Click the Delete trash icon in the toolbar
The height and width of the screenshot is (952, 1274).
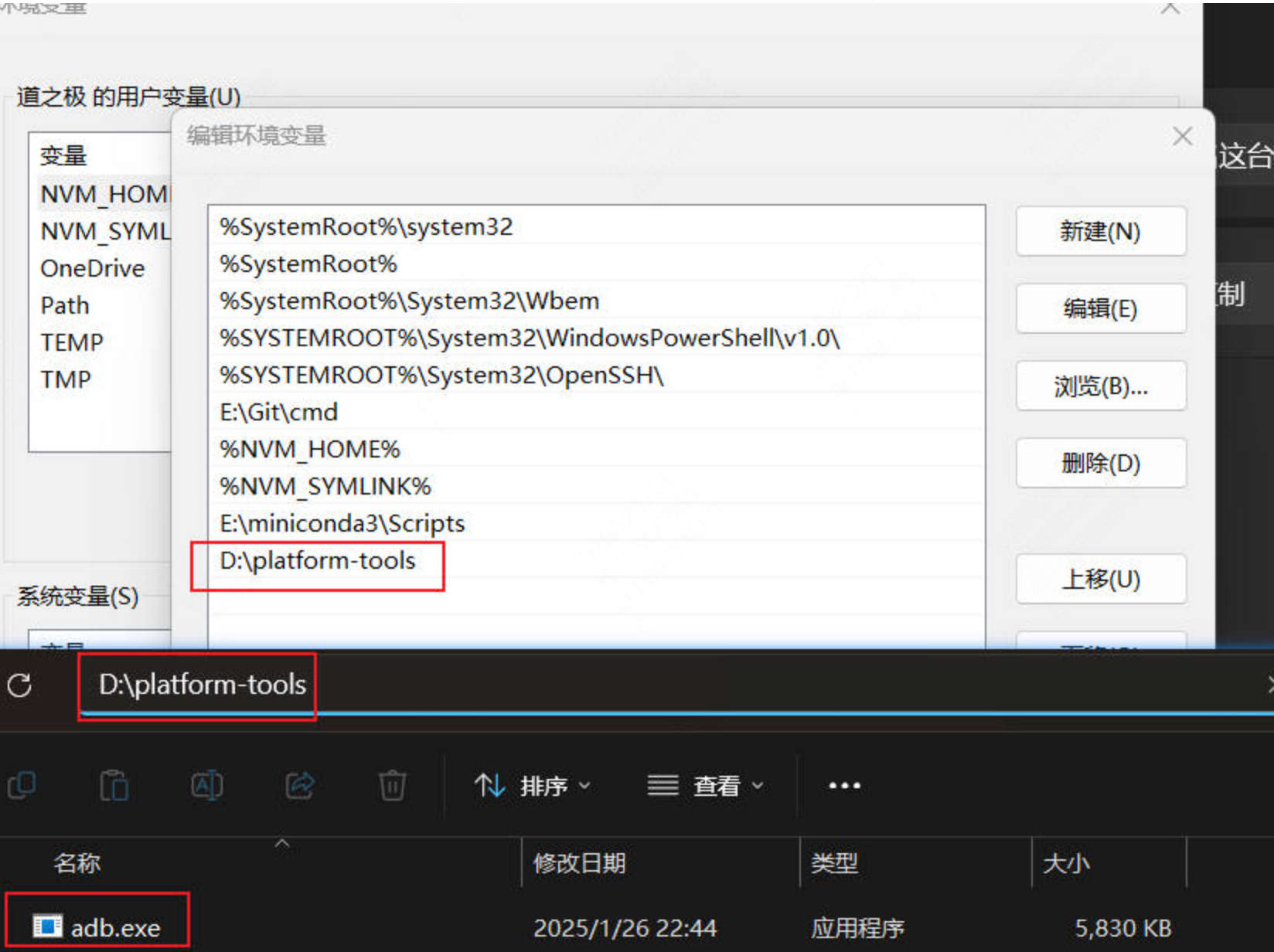coord(392,785)
